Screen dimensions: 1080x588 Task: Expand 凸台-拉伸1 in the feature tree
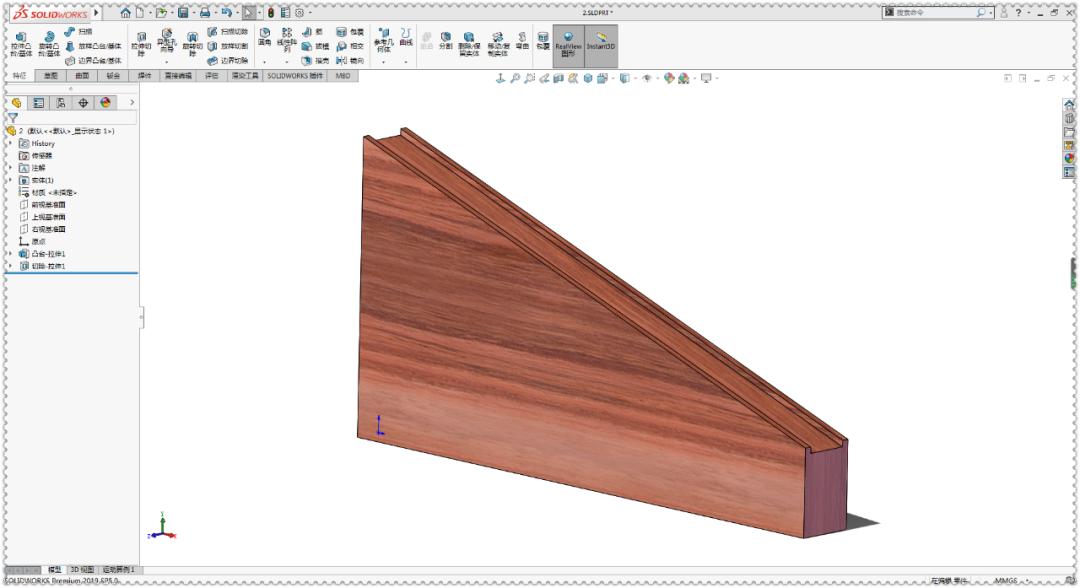(x=8, y=253)
